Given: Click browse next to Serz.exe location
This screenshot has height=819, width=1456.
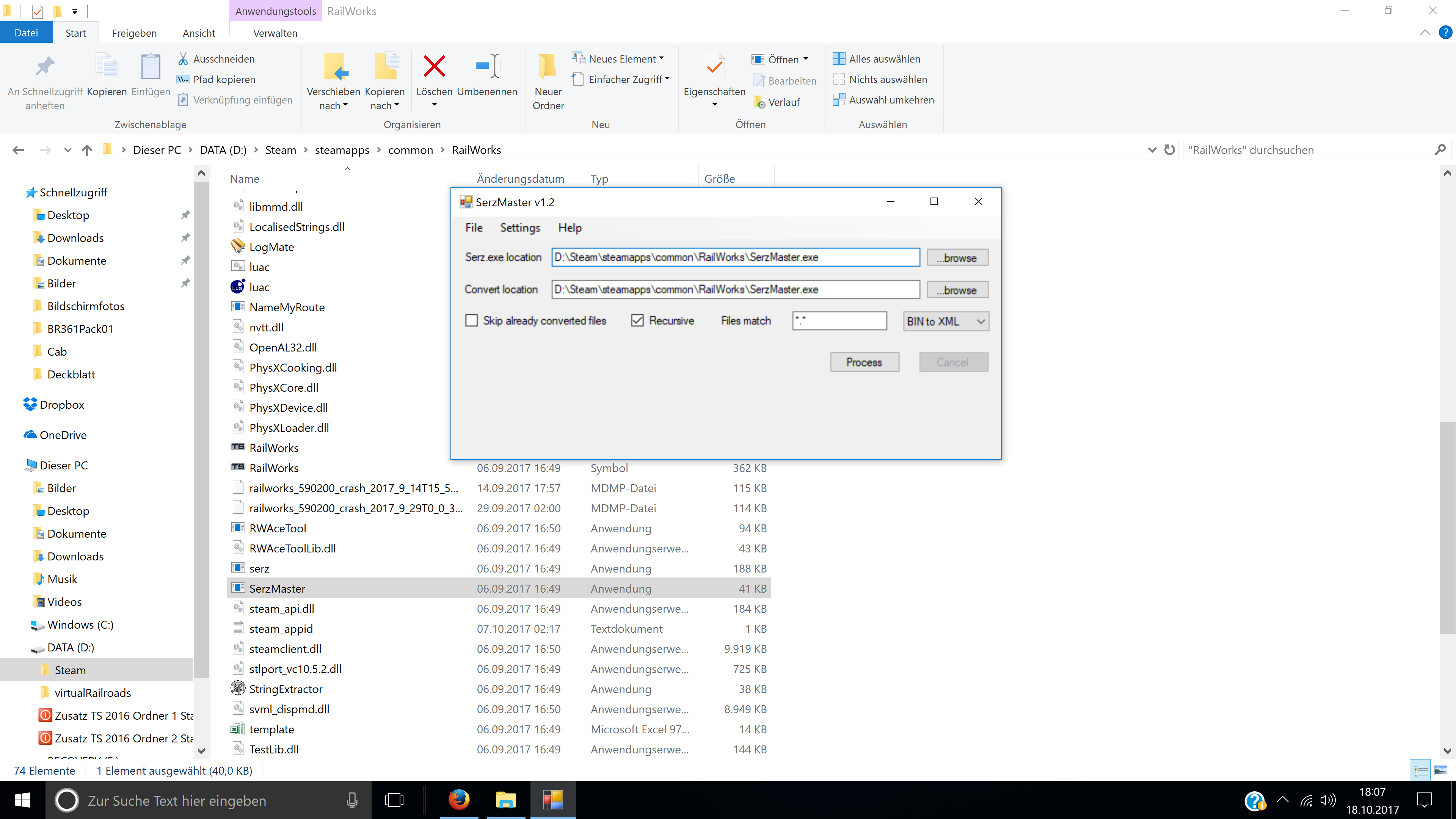Looking at the screenshot, I should [x=957, y=258].
